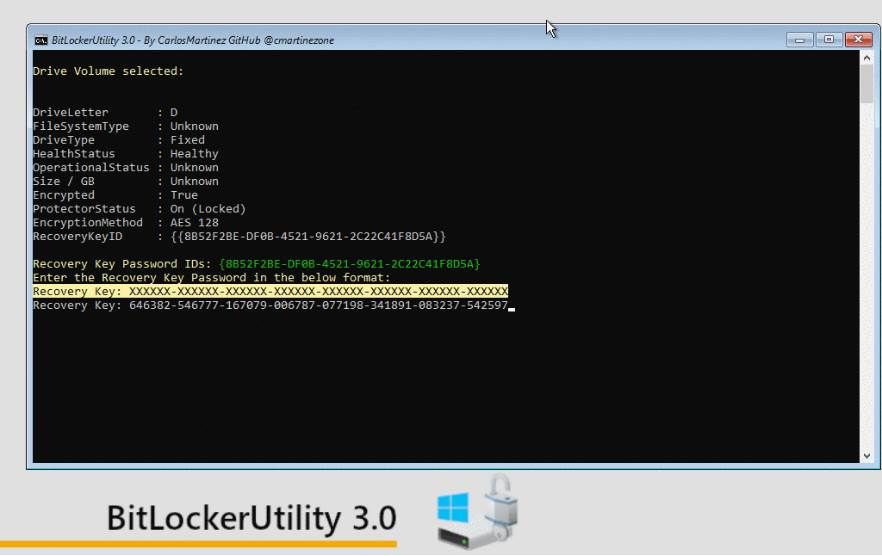Click the ProtectorStatus On (Locked) line
The height and width of the screenshot is (556, 882).
(x=140, y=209)
